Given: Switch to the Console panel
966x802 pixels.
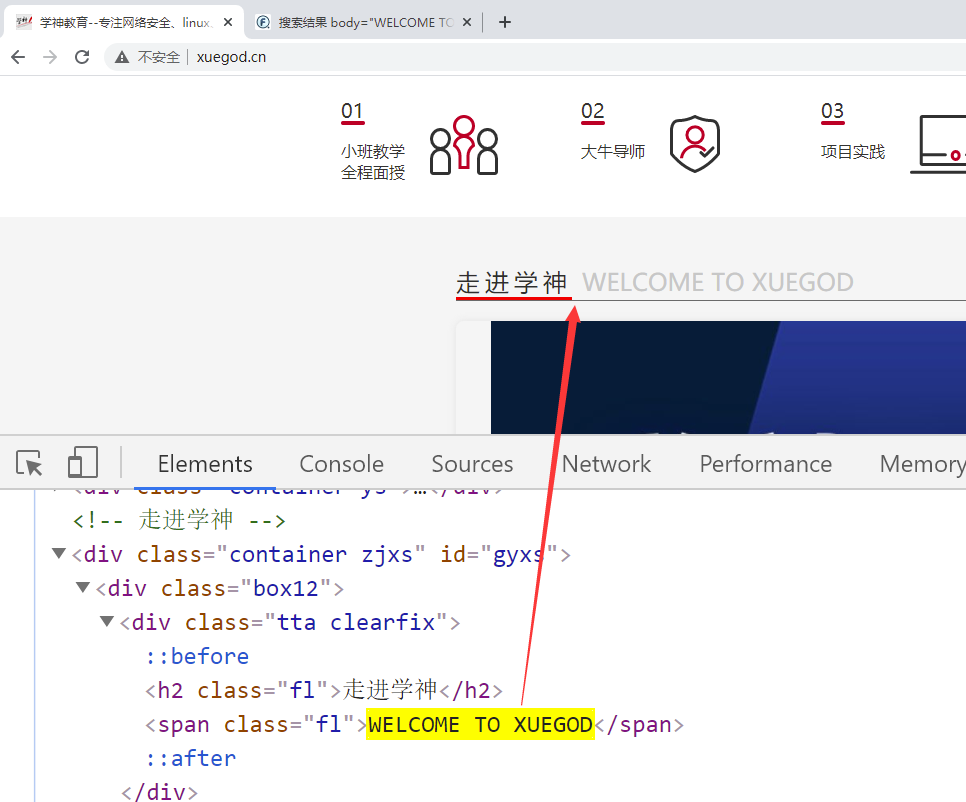Looking at the screenshot, I should pos(341,464).
